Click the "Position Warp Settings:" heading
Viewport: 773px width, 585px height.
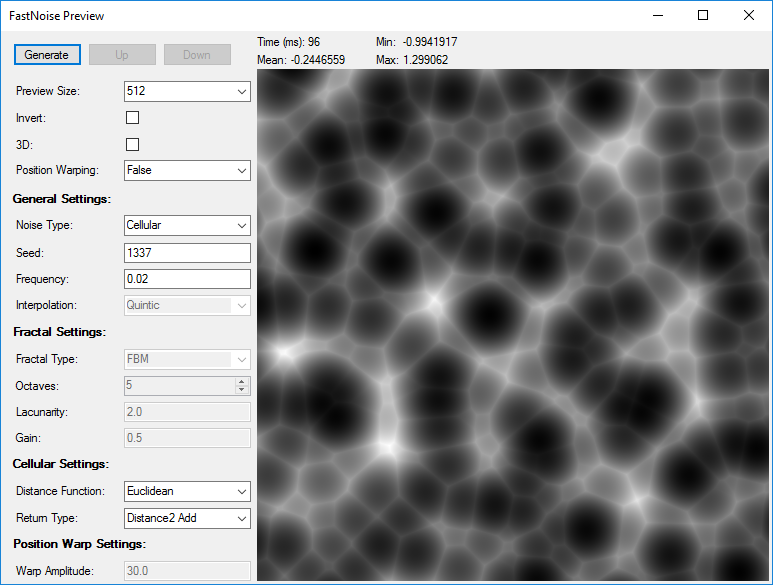click(80, 544)
